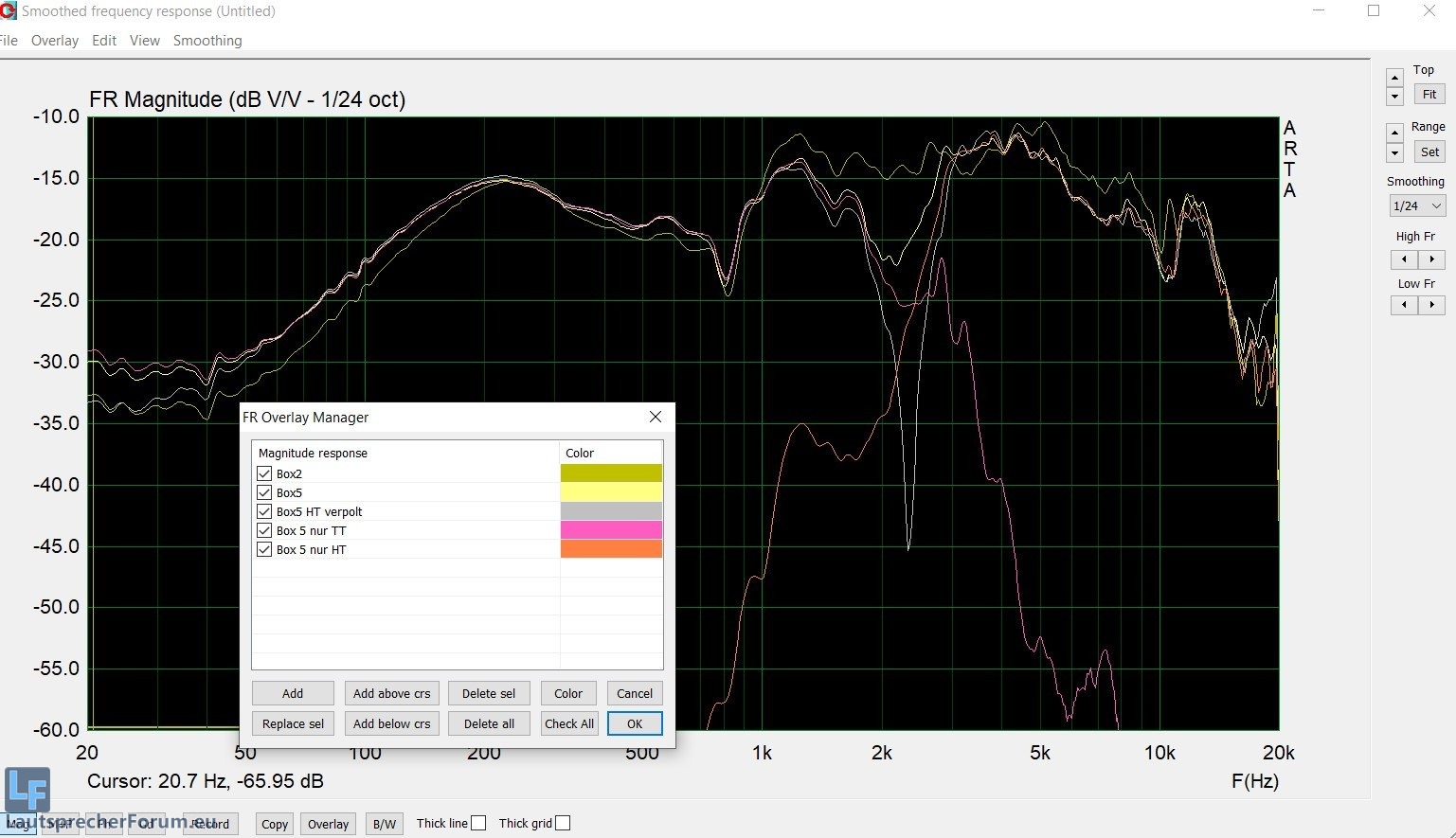The height and width of the screenshot is (838, 1456).
Task: Shift High Fr left arrow
Action: click(1404, 259)
